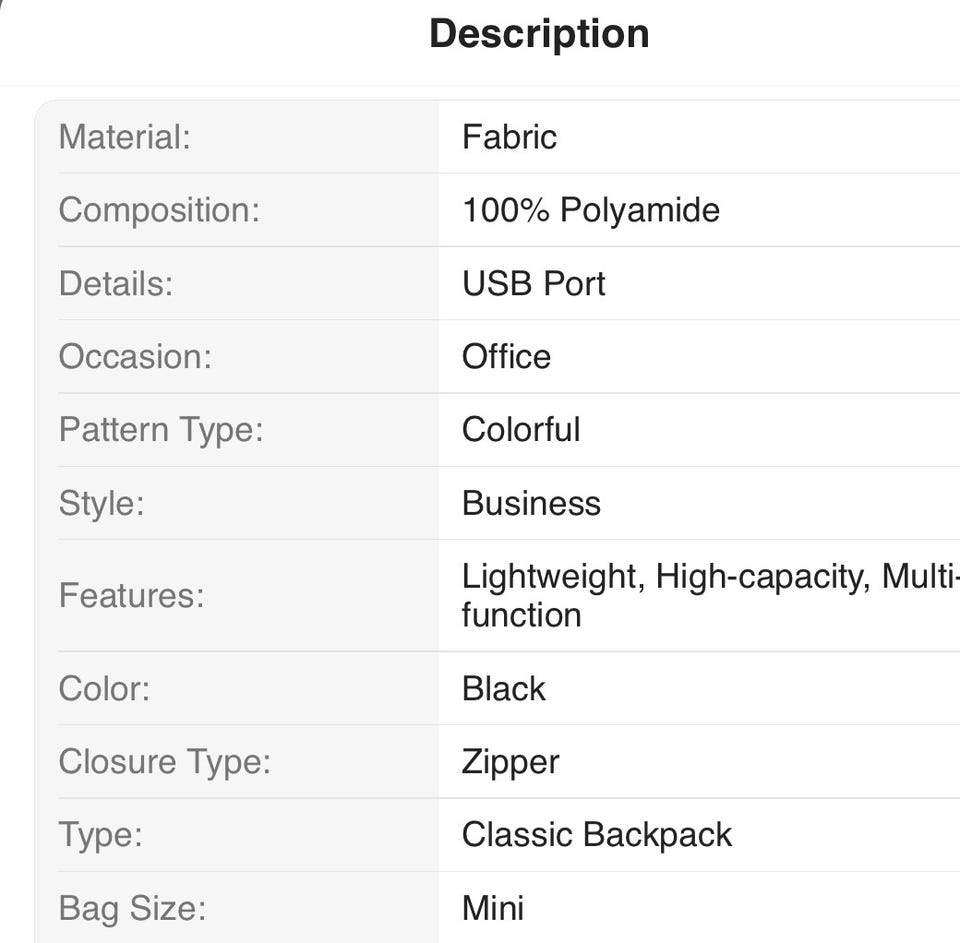960x943 pixels.
Task: Click the Material label
Action: [x=124, y=137]
